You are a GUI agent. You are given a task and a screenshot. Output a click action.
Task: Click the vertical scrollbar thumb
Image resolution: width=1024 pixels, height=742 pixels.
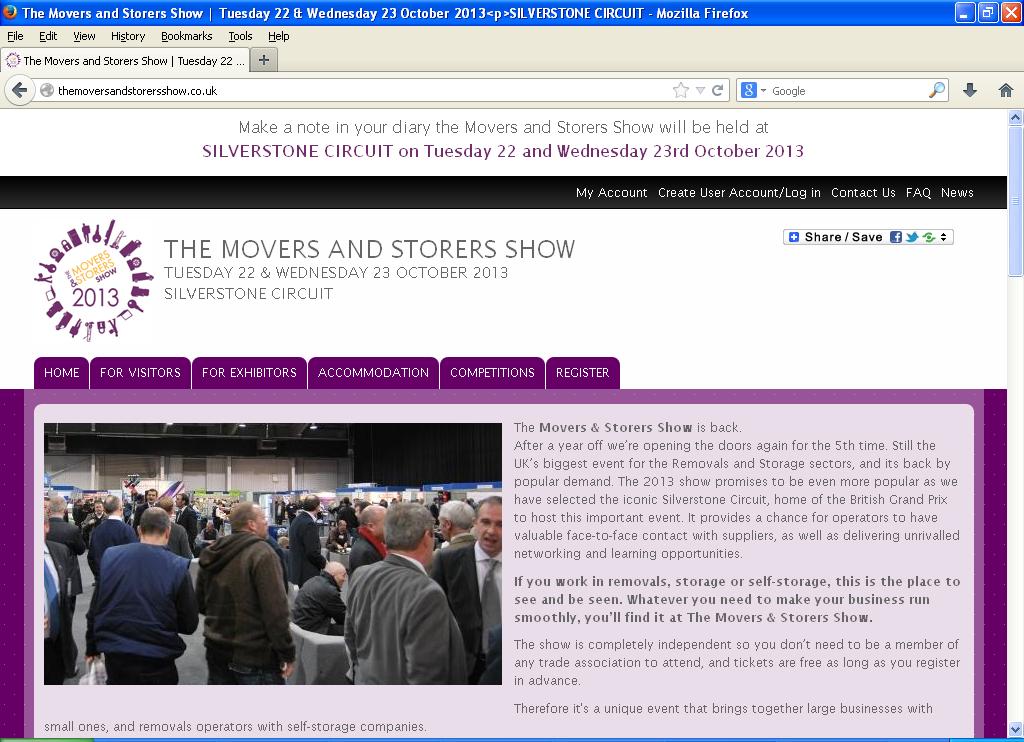point(1015,202)
